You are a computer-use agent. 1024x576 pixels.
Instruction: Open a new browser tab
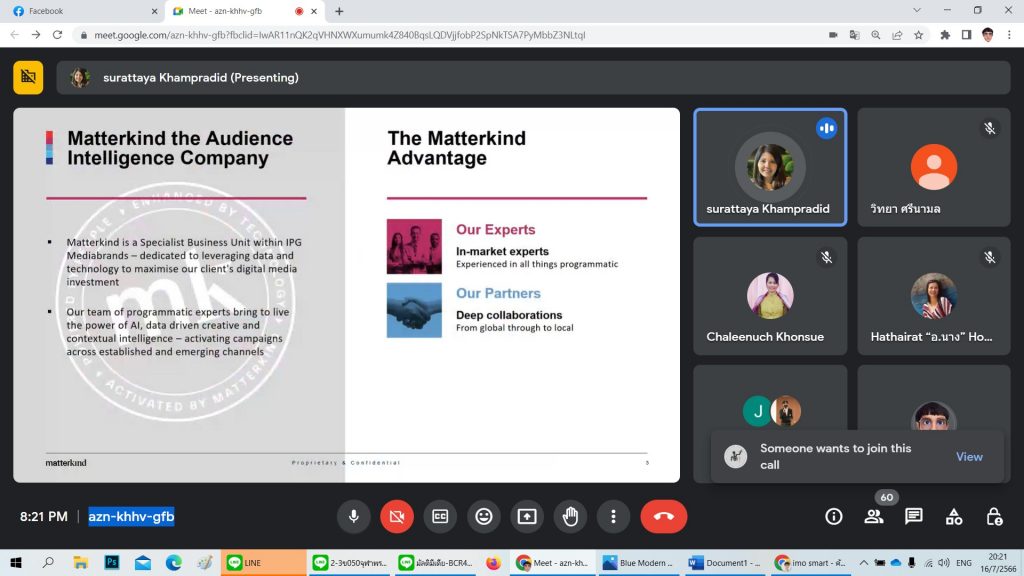click(339, 11)
